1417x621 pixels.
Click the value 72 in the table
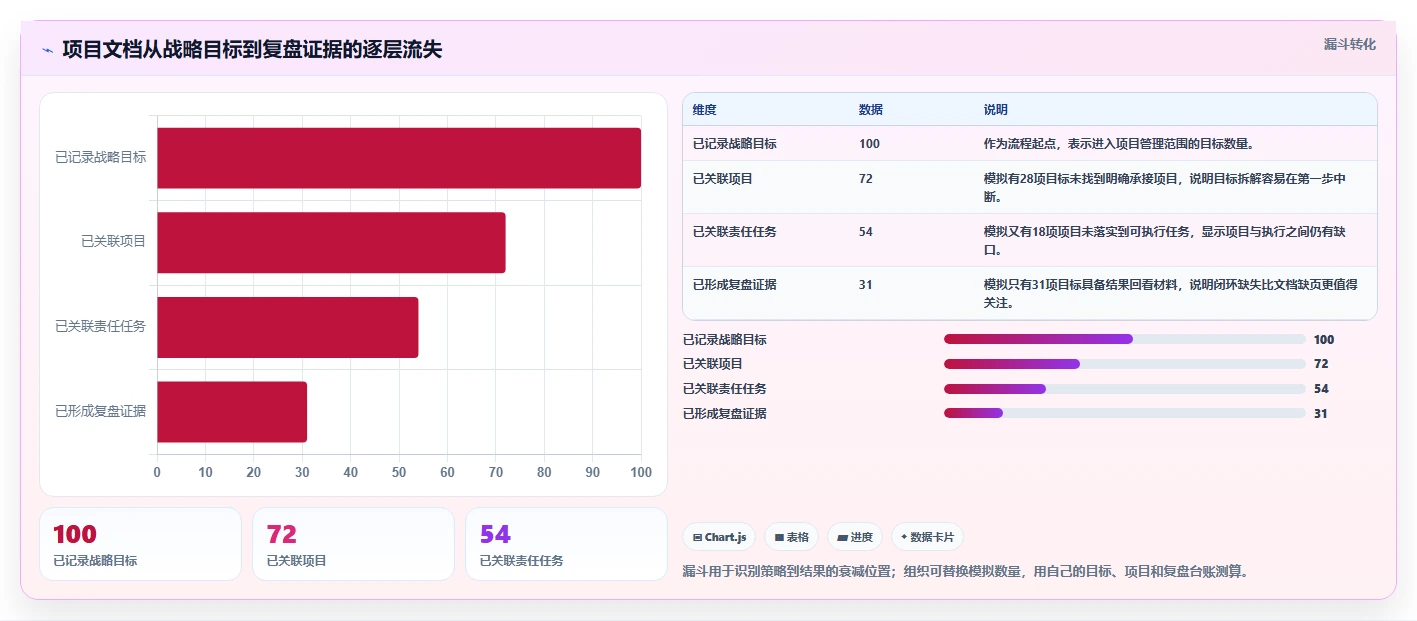click(x=866, y=179)
